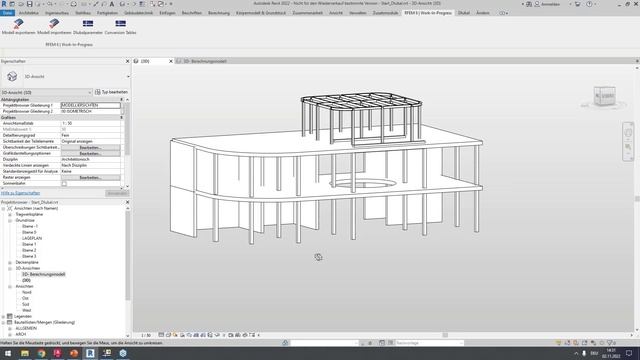Open the notification center in system tray
Viewport: 640px width, 360px height.
coord(629,353)
